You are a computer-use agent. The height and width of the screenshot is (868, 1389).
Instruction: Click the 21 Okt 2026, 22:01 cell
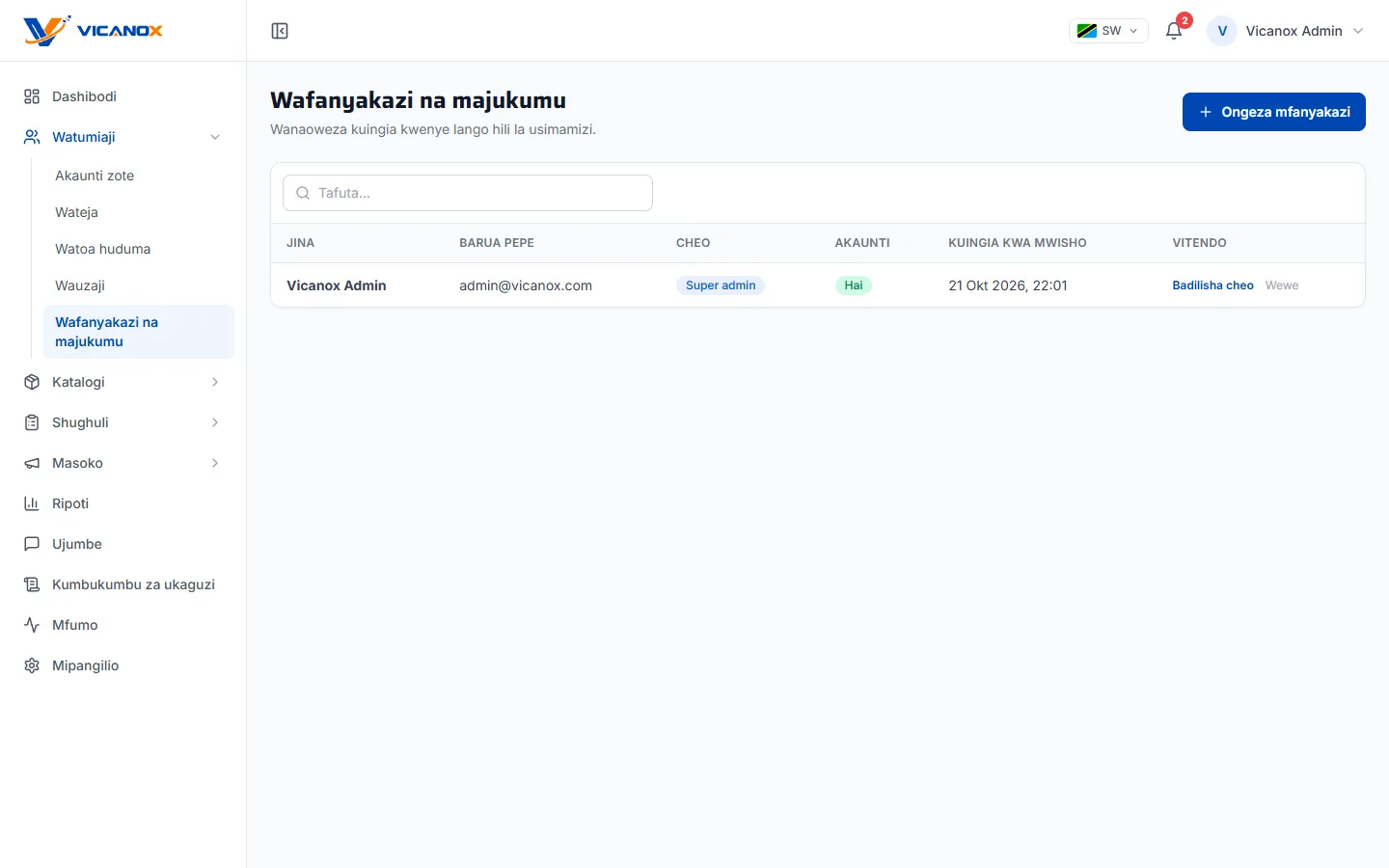click(x=1008, y=285)
